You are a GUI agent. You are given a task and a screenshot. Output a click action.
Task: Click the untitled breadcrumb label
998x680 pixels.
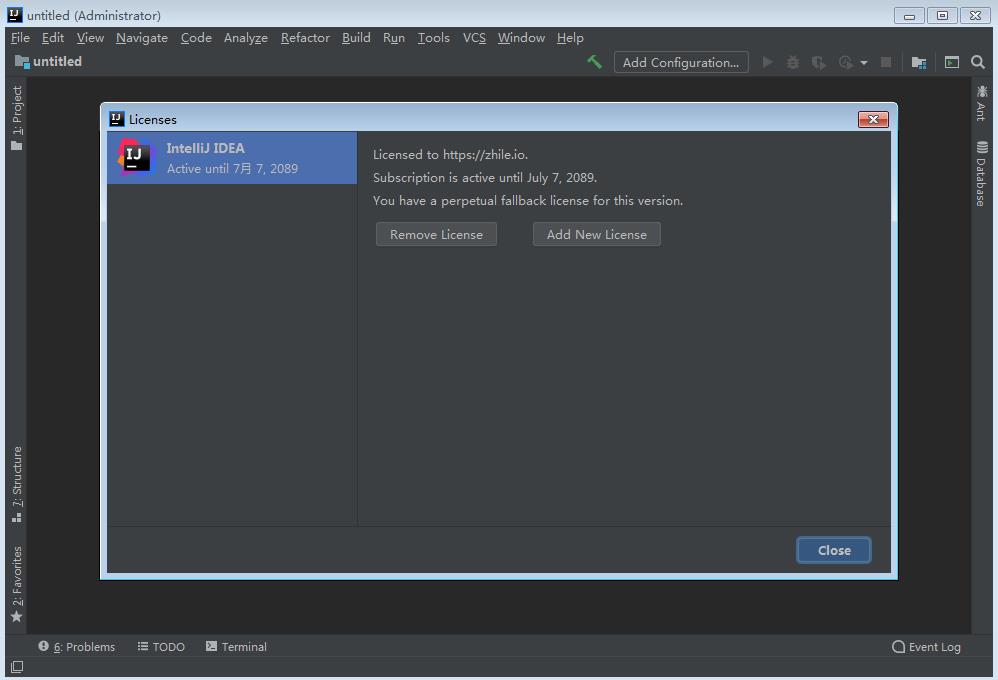(57, 62)
